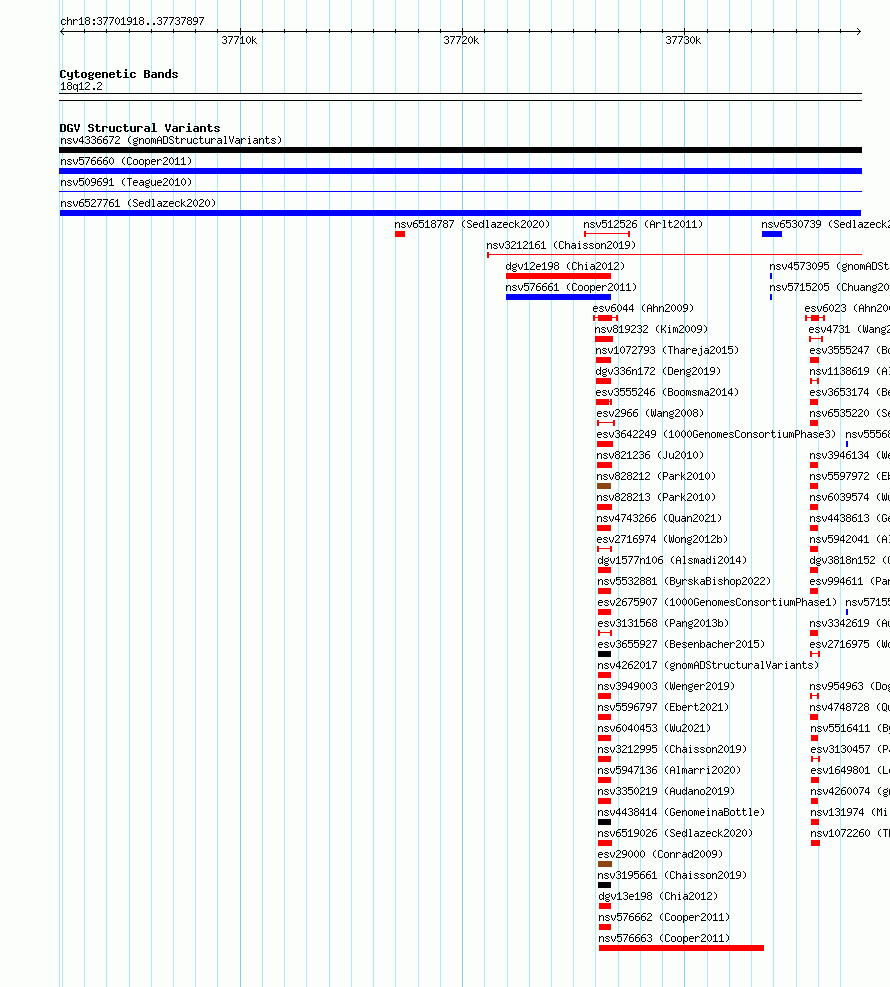Screen dimensions: 890x987
Task: Click the nsv4573095 variant label
Action: [x=829, y=266]
